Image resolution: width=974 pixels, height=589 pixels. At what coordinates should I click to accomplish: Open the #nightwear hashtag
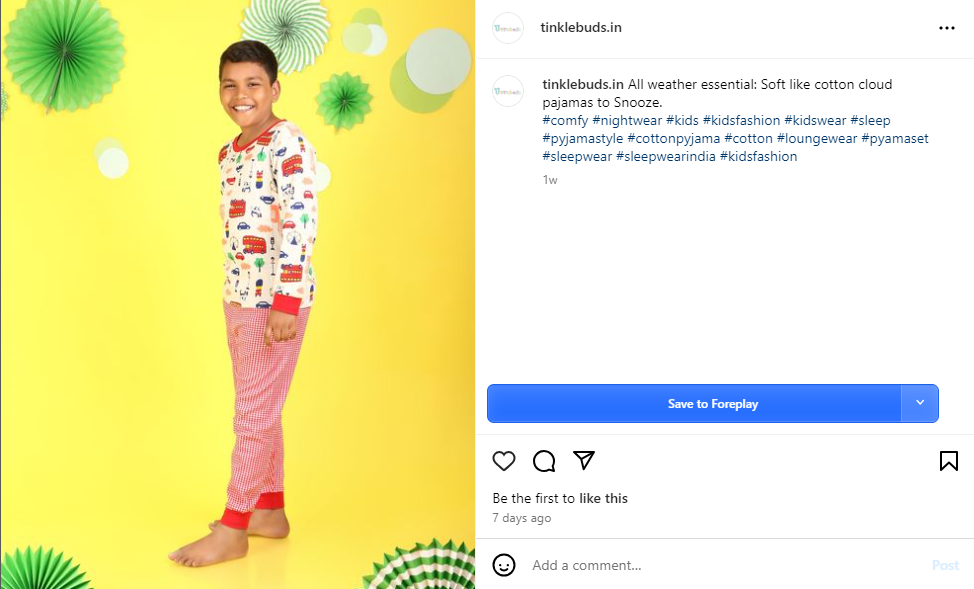pos(627,121)
